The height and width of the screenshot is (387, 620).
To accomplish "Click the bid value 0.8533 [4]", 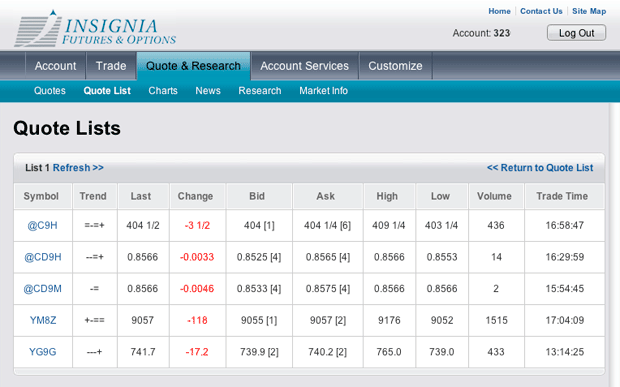I will pyautogui.click(x=259, y=289).
